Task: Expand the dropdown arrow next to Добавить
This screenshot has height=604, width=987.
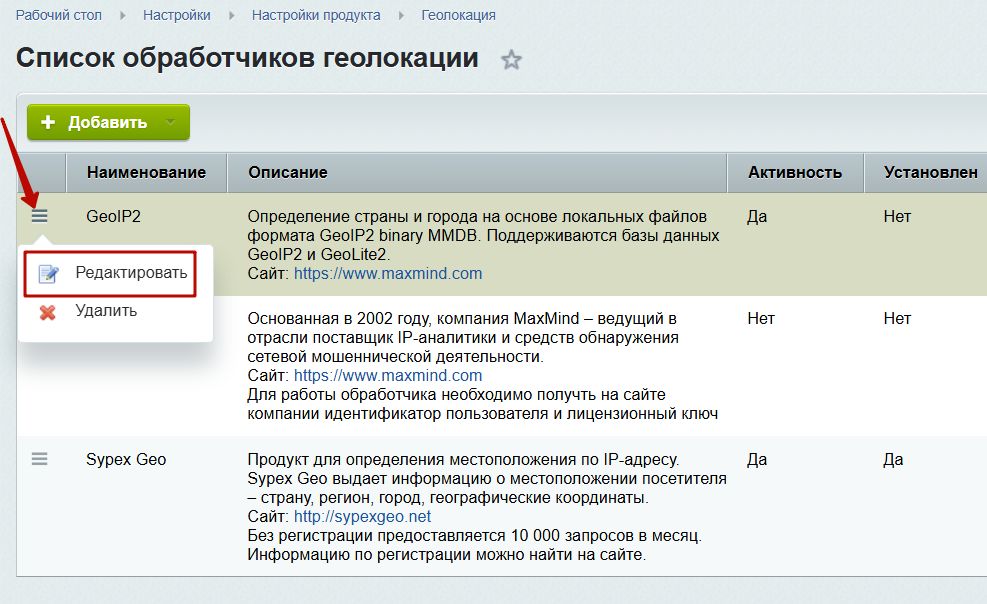Action: pyautogui.click(x=170, y=123)
